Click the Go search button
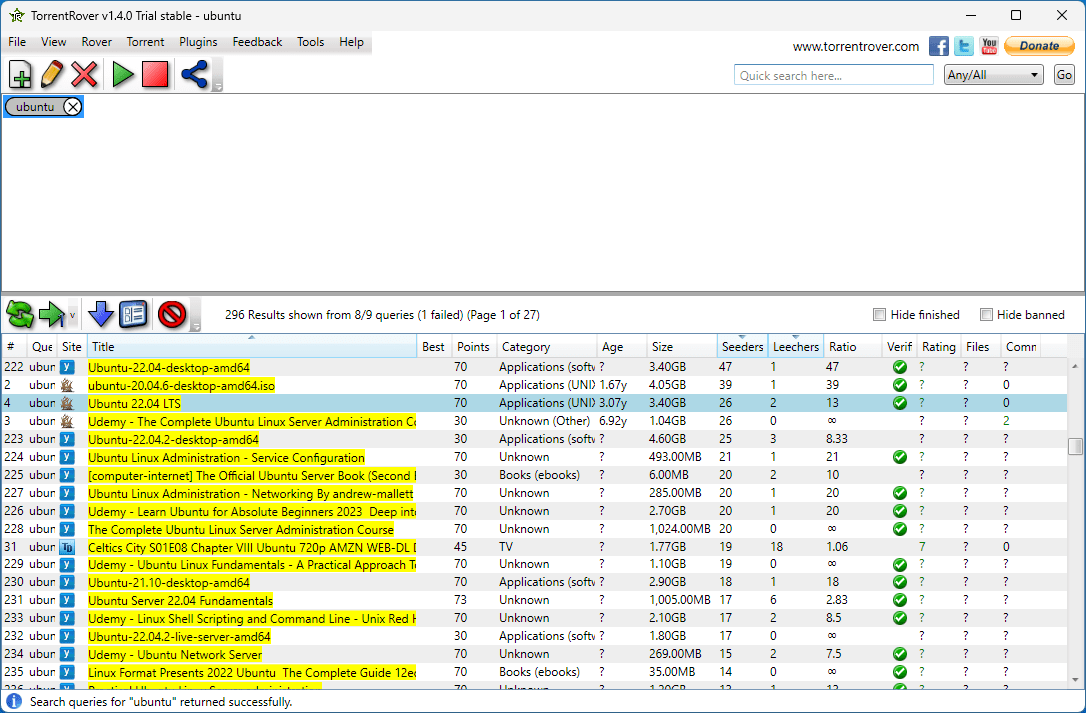This screenshot has height=713, width=1086. tap(1064, 75)
